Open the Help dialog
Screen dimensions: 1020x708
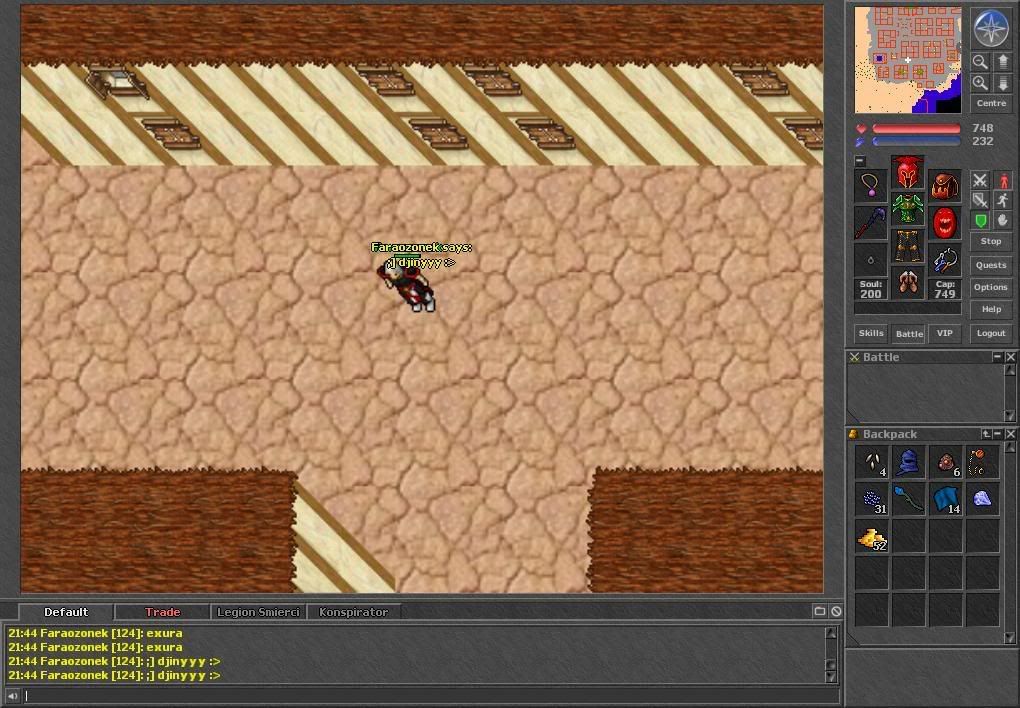(991, 309)
